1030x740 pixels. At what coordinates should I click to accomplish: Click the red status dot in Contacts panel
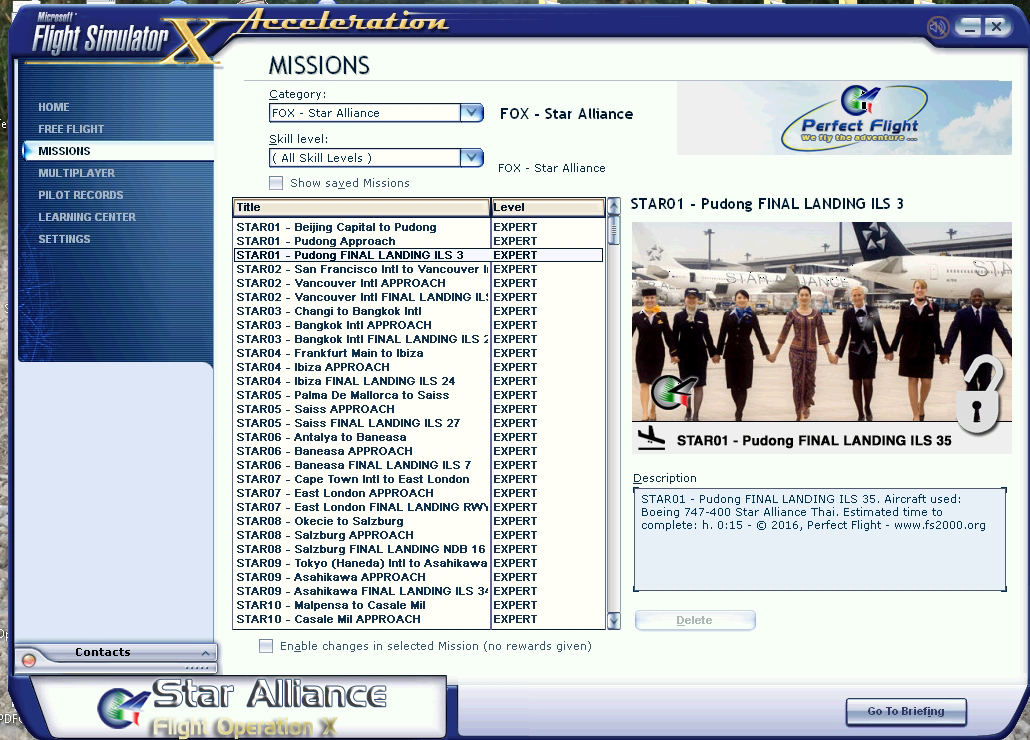click(29, 660)
